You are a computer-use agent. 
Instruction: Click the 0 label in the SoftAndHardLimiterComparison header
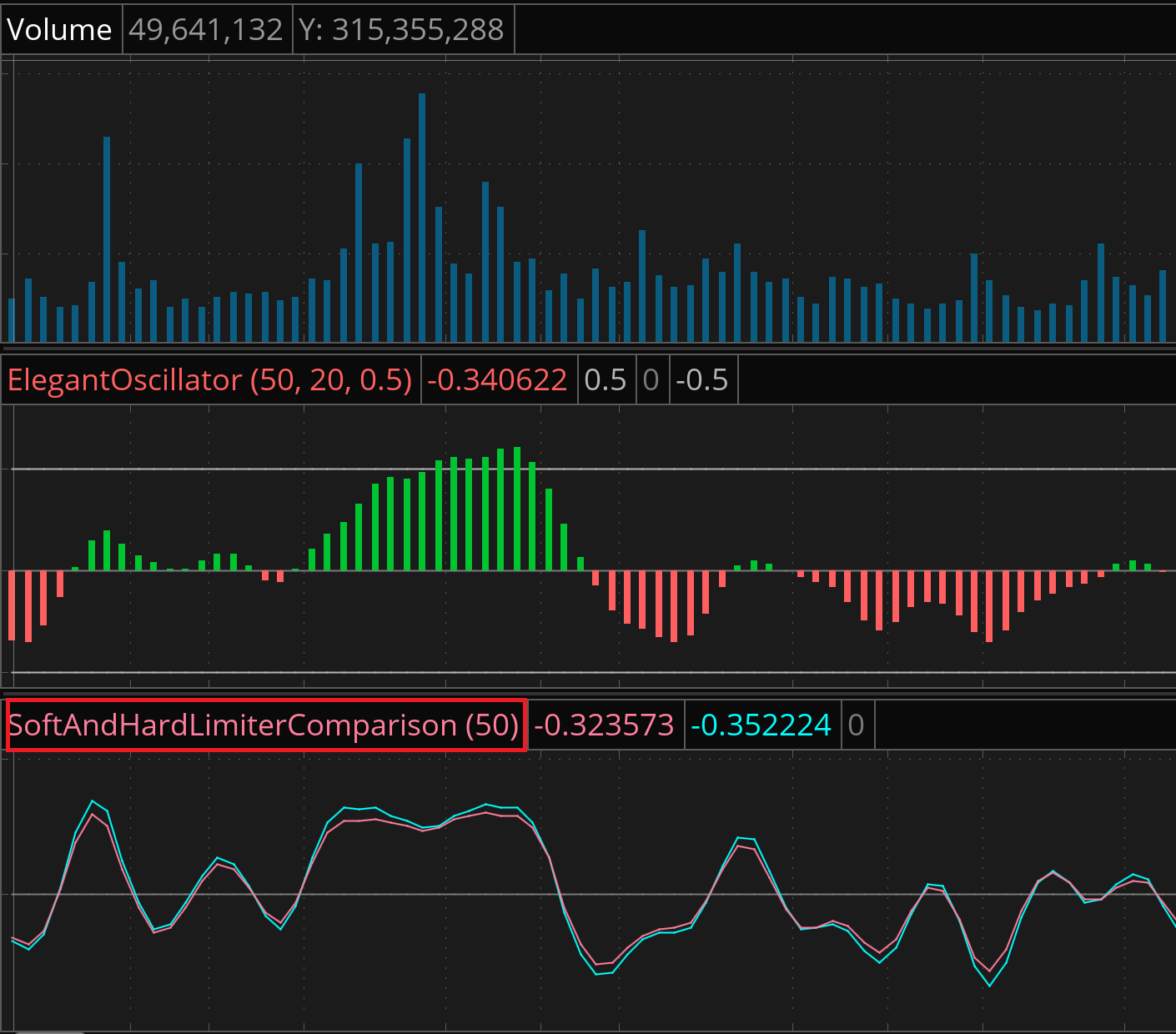coord(856,725)
